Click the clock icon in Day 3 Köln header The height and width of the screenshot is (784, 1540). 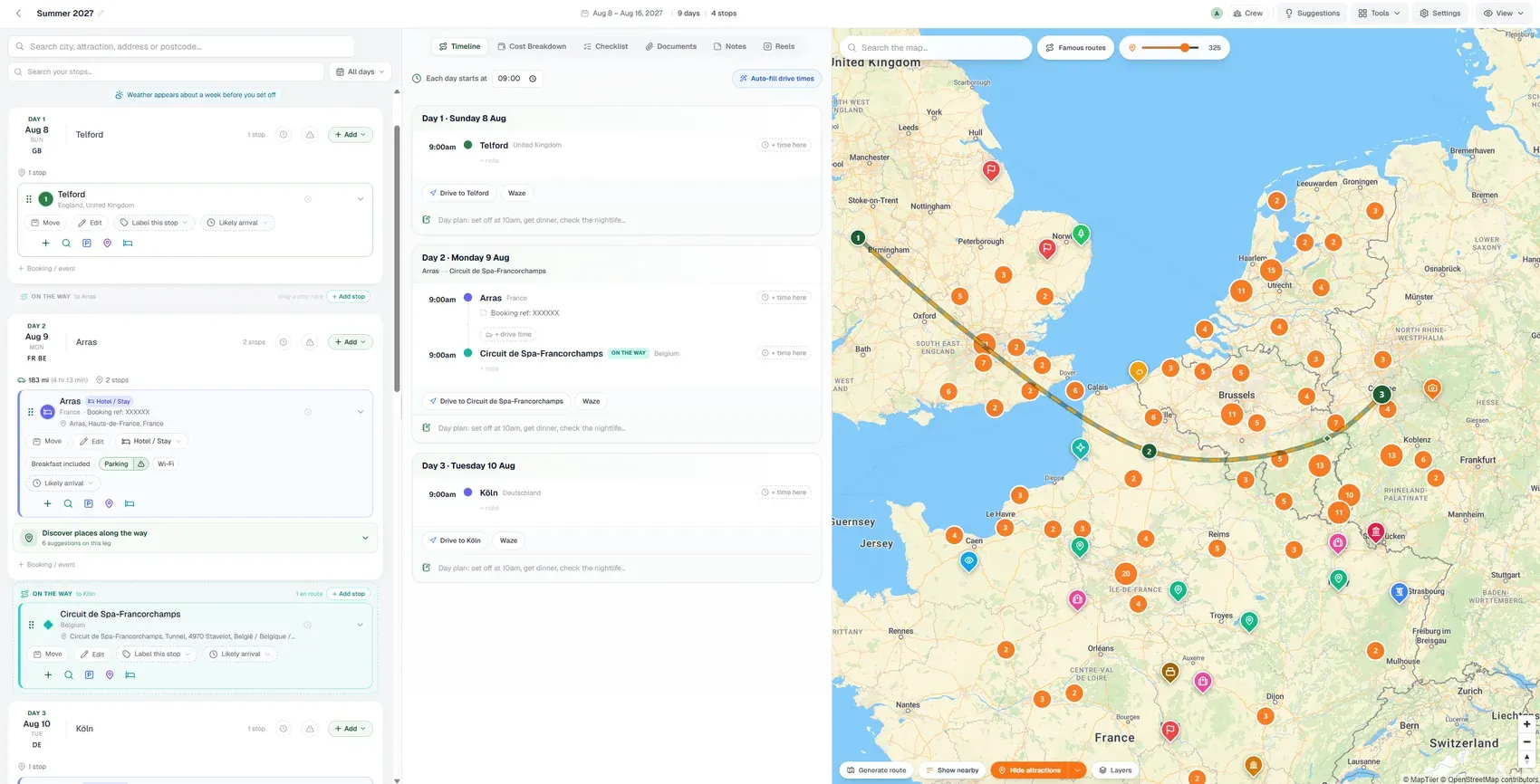pyautogui.click(x=284, y=729)
